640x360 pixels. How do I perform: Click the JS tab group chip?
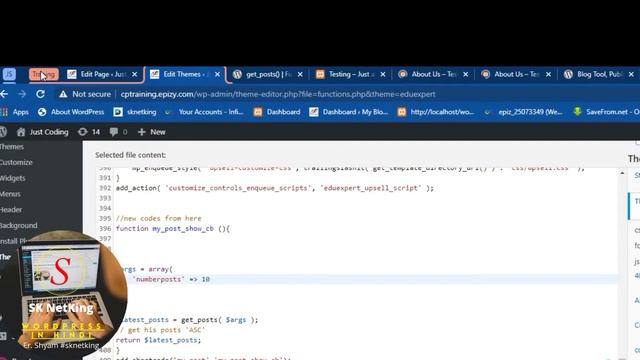pos(9,74)
